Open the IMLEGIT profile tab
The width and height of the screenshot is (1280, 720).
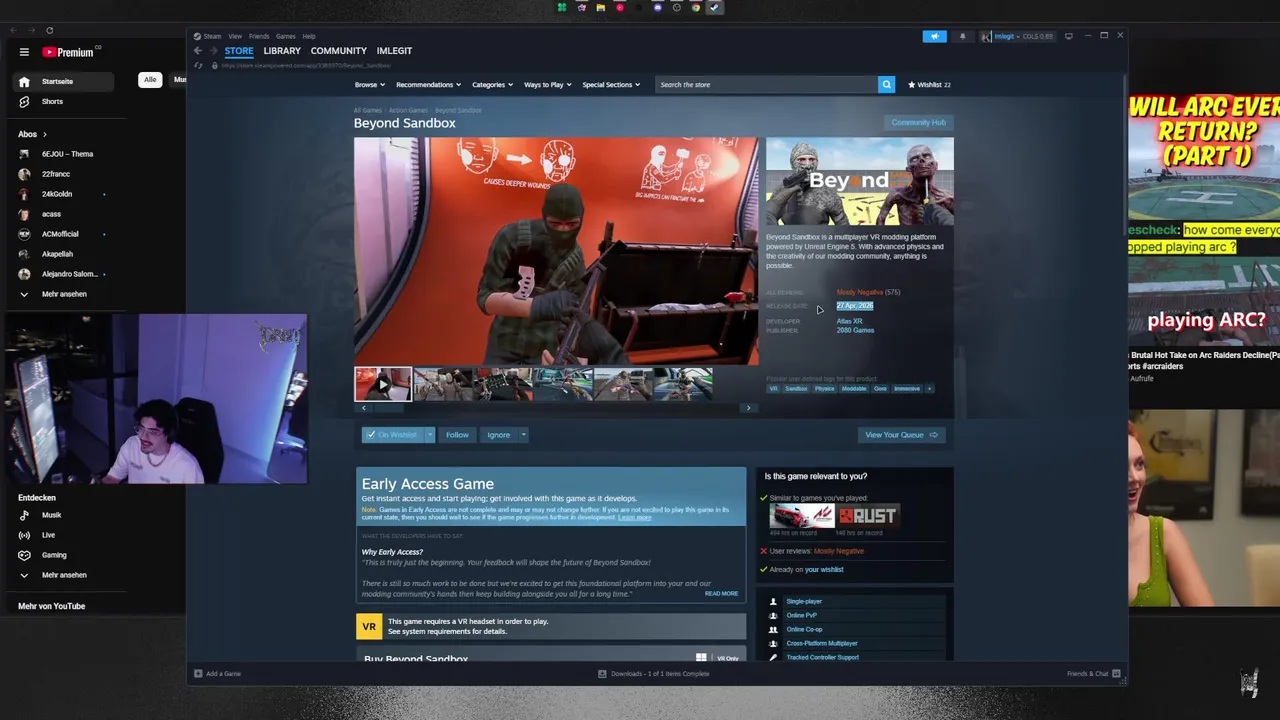pyautogui.click(x=394, y=51)
